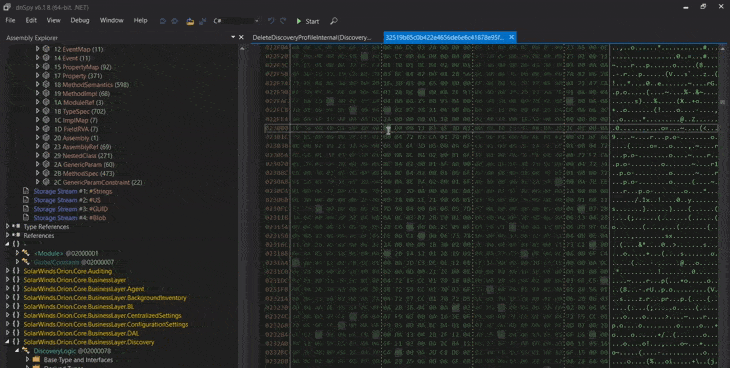Click the Assembly Explorer scroll-up arrow
Screen dimensions: 730x368
[241, 48]
